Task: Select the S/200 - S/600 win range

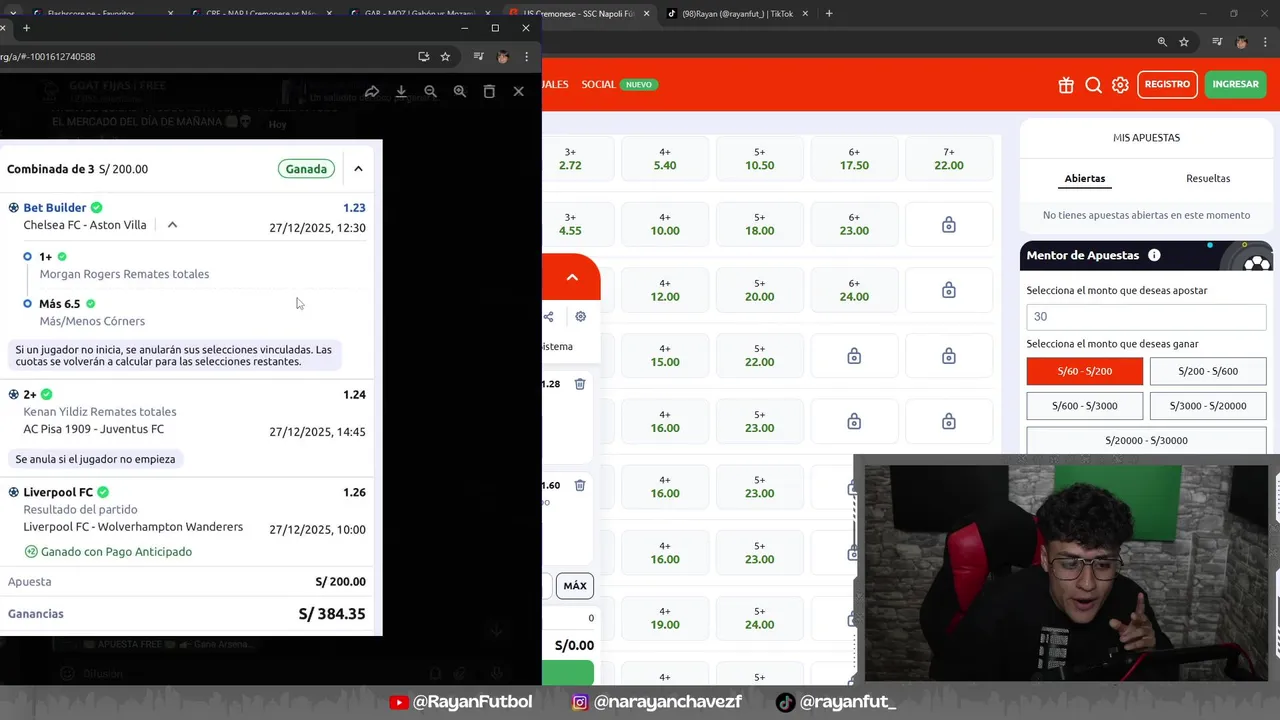Action: pyautogui.click(x=1208, y=371)
